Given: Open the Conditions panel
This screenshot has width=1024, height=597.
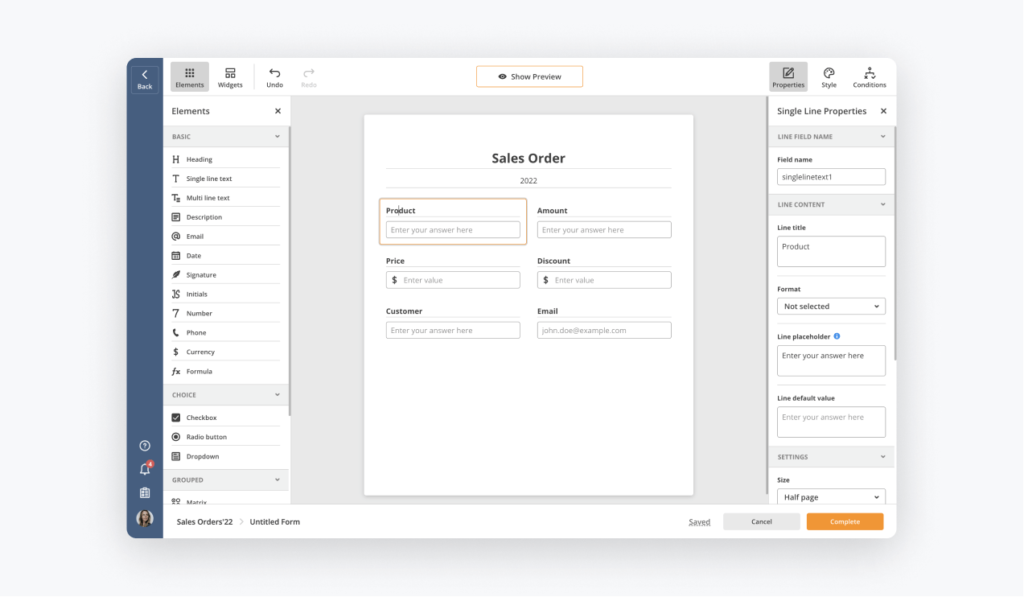Looking at the screenshot, I should pos(869,77).
